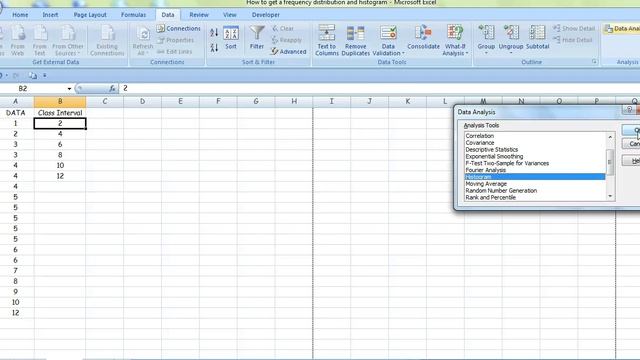Switch to Page Layout tab
Screen dimensions: 640x360
point(90,15)
